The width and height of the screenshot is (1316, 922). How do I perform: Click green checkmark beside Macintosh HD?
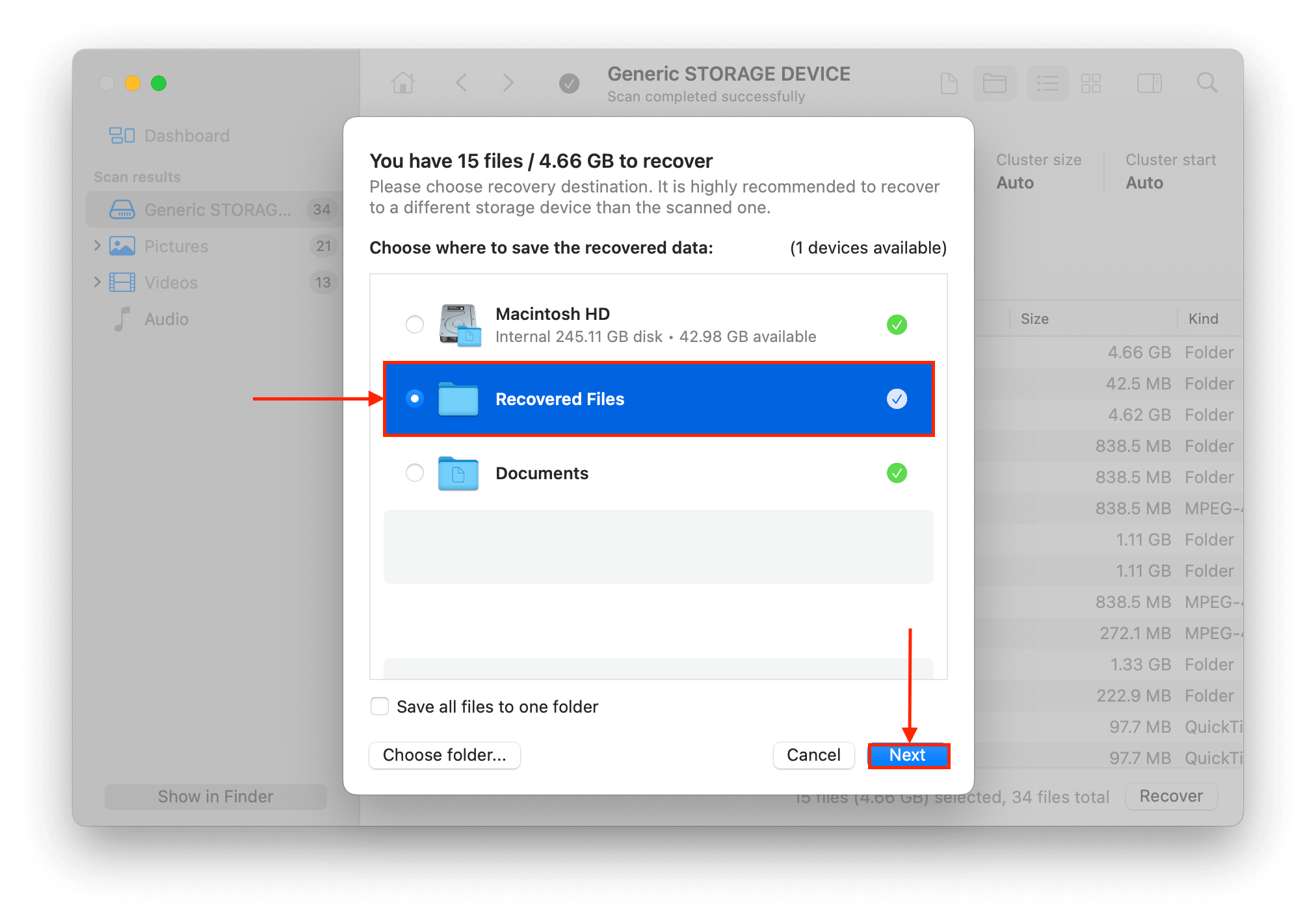pyautogui.click(x=897, y=324)
